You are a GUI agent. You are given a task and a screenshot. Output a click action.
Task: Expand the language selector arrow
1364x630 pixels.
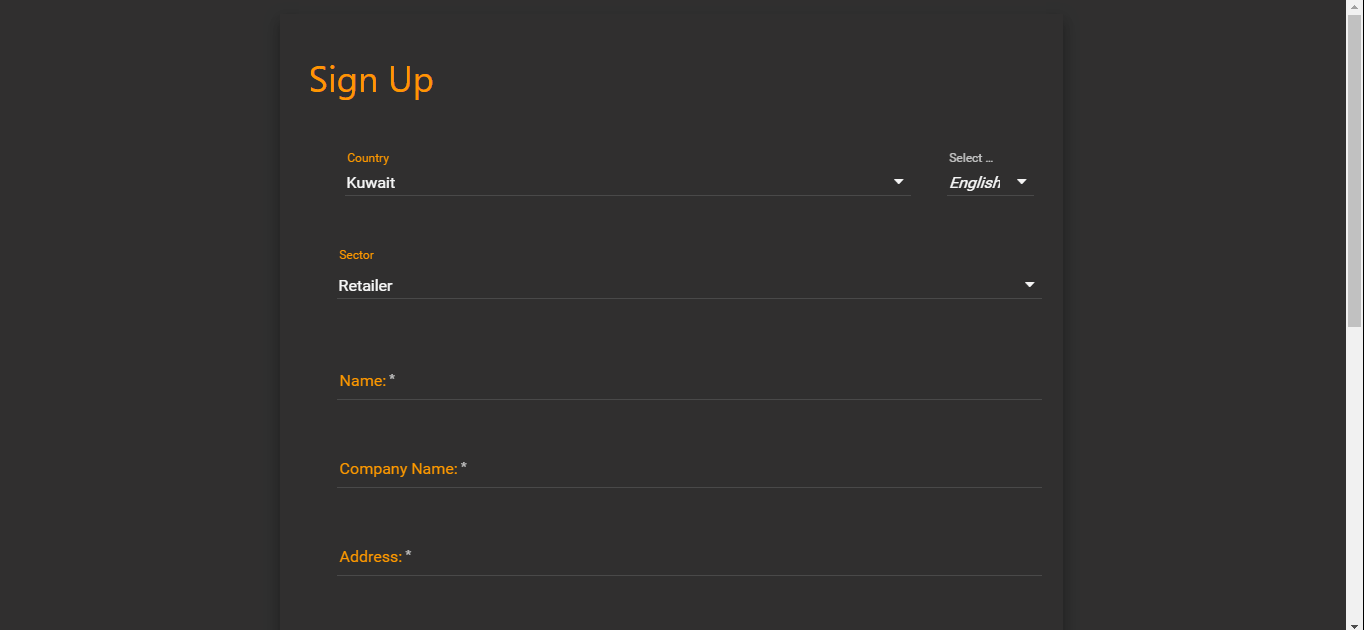point(1021,182)
